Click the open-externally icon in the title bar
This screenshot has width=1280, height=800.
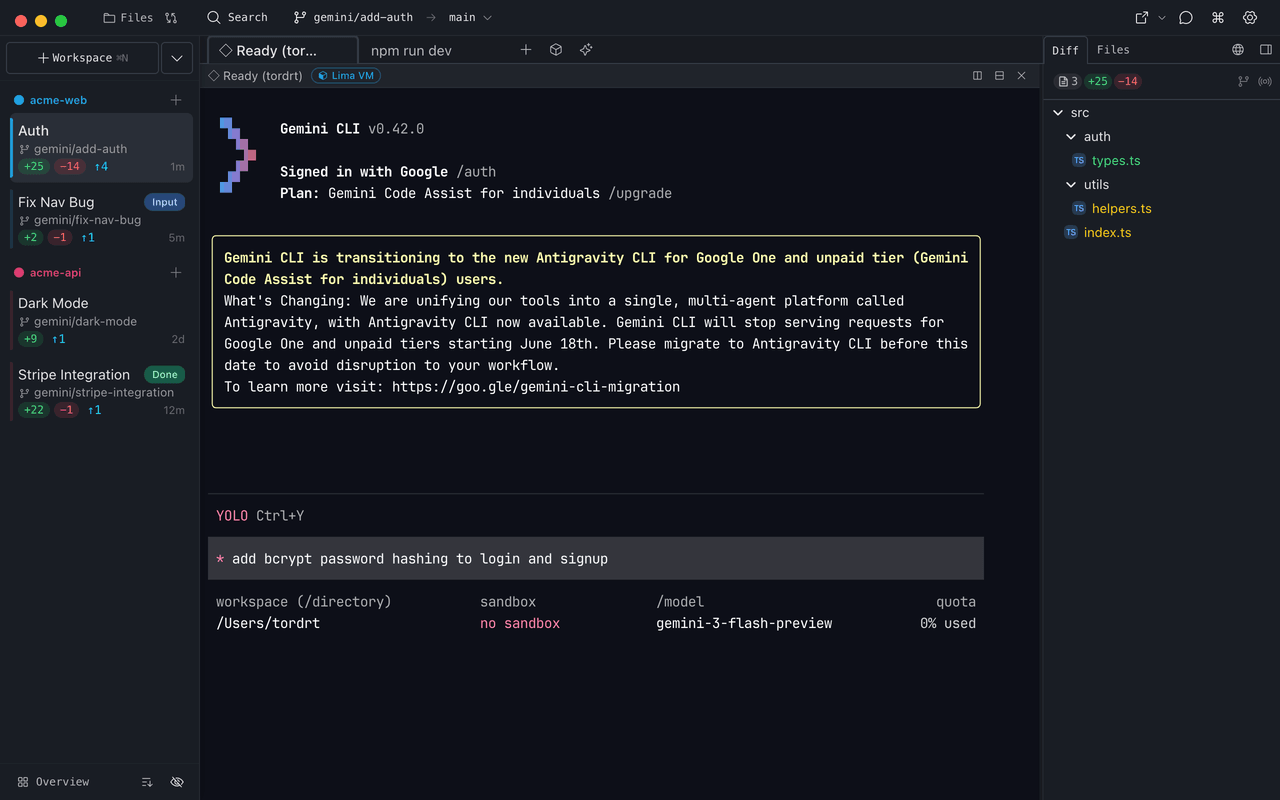tap(1142, 18)
